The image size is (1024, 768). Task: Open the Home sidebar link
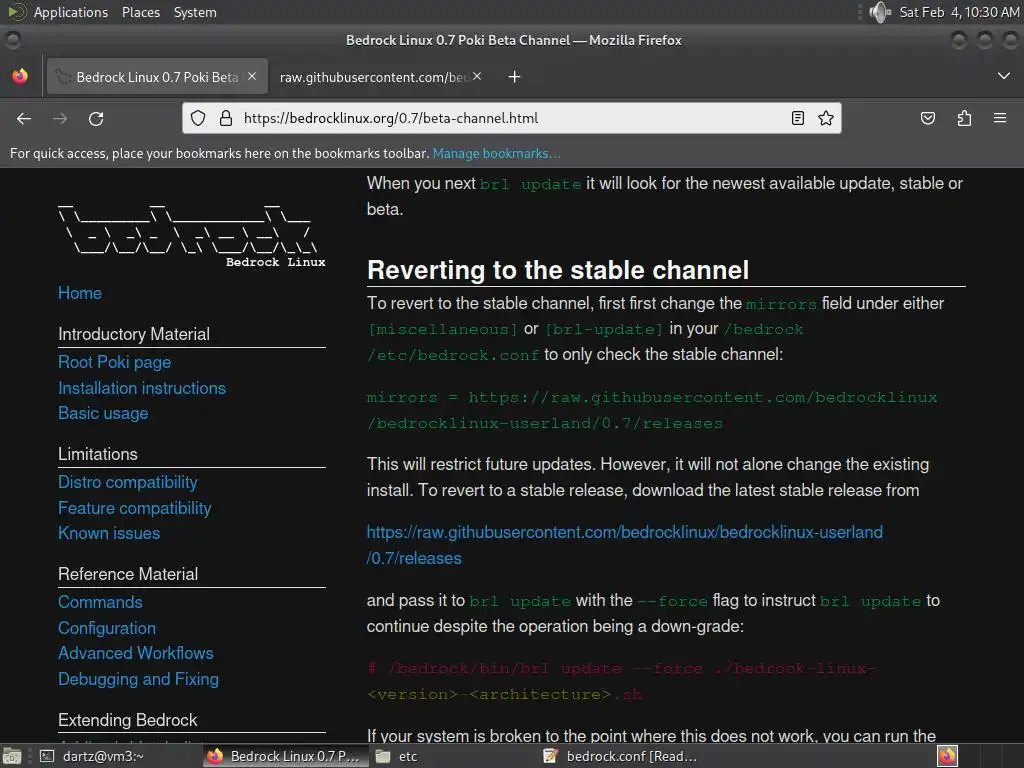pyautogui.click(x=80, y=293)
